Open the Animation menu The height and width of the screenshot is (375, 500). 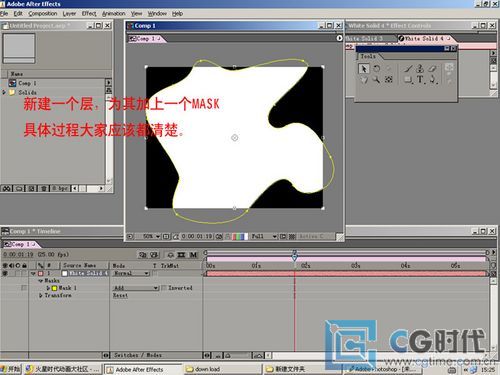114,14
